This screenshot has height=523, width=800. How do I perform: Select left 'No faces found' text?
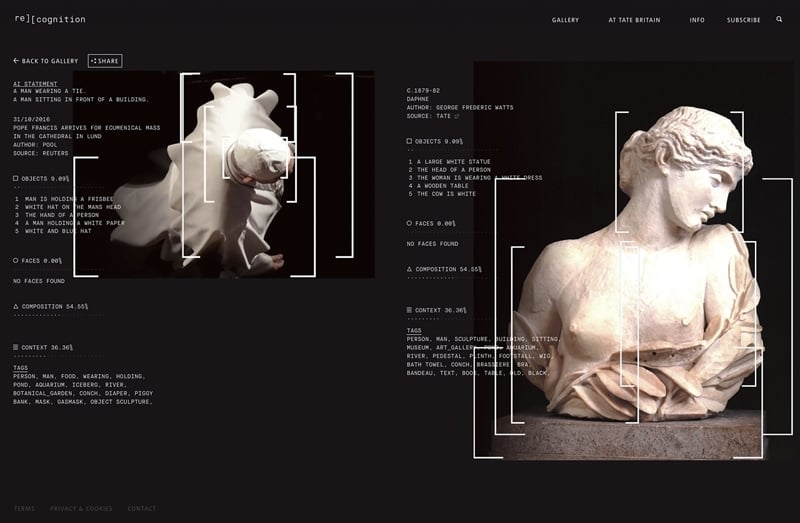[x=39, y=281]
